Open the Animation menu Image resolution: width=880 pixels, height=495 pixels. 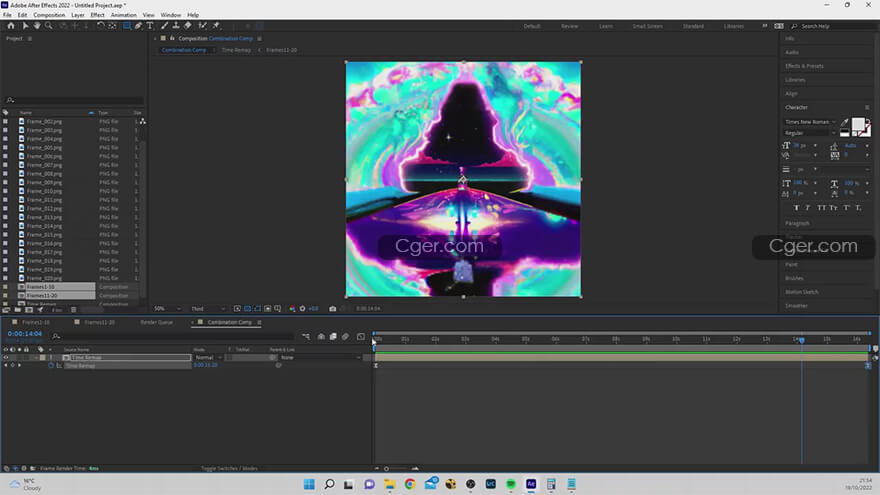(123, 15)
